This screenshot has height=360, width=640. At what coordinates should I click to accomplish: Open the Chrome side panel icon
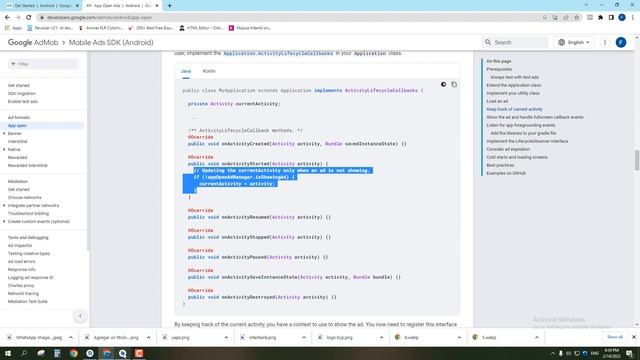point(611,18)
